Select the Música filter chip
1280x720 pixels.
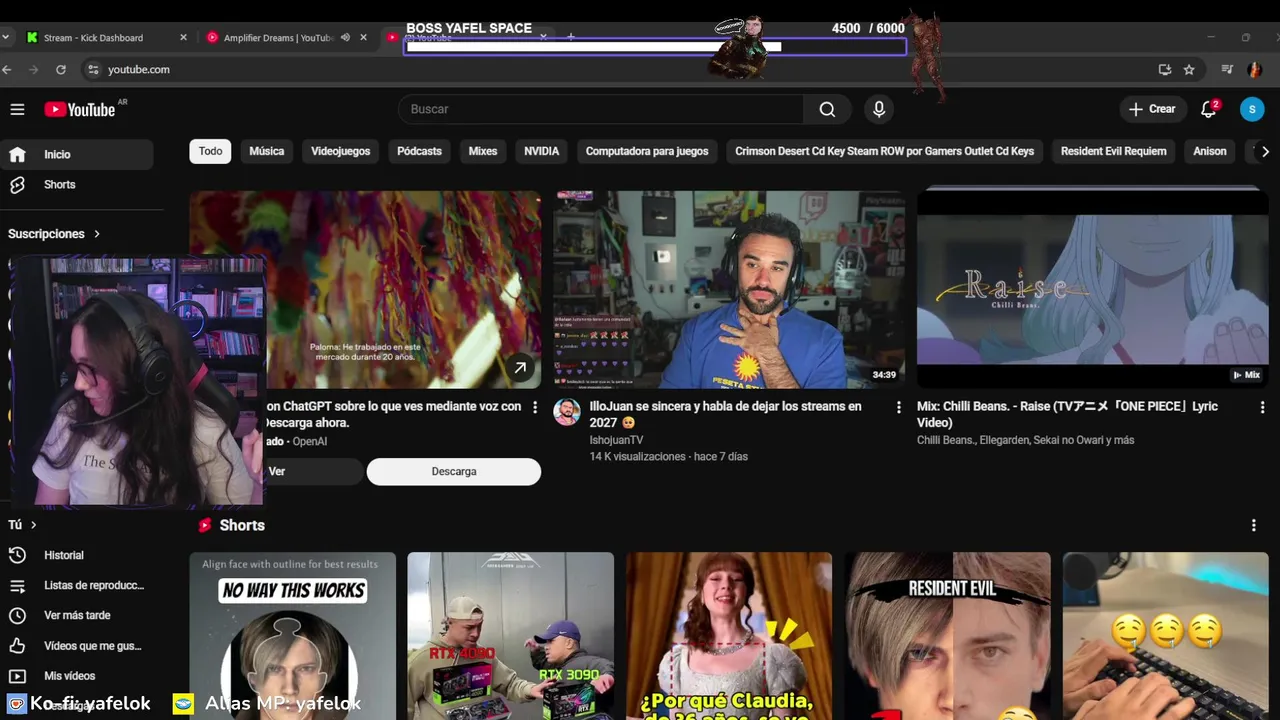pyautogui.click(x=267, y=151)
